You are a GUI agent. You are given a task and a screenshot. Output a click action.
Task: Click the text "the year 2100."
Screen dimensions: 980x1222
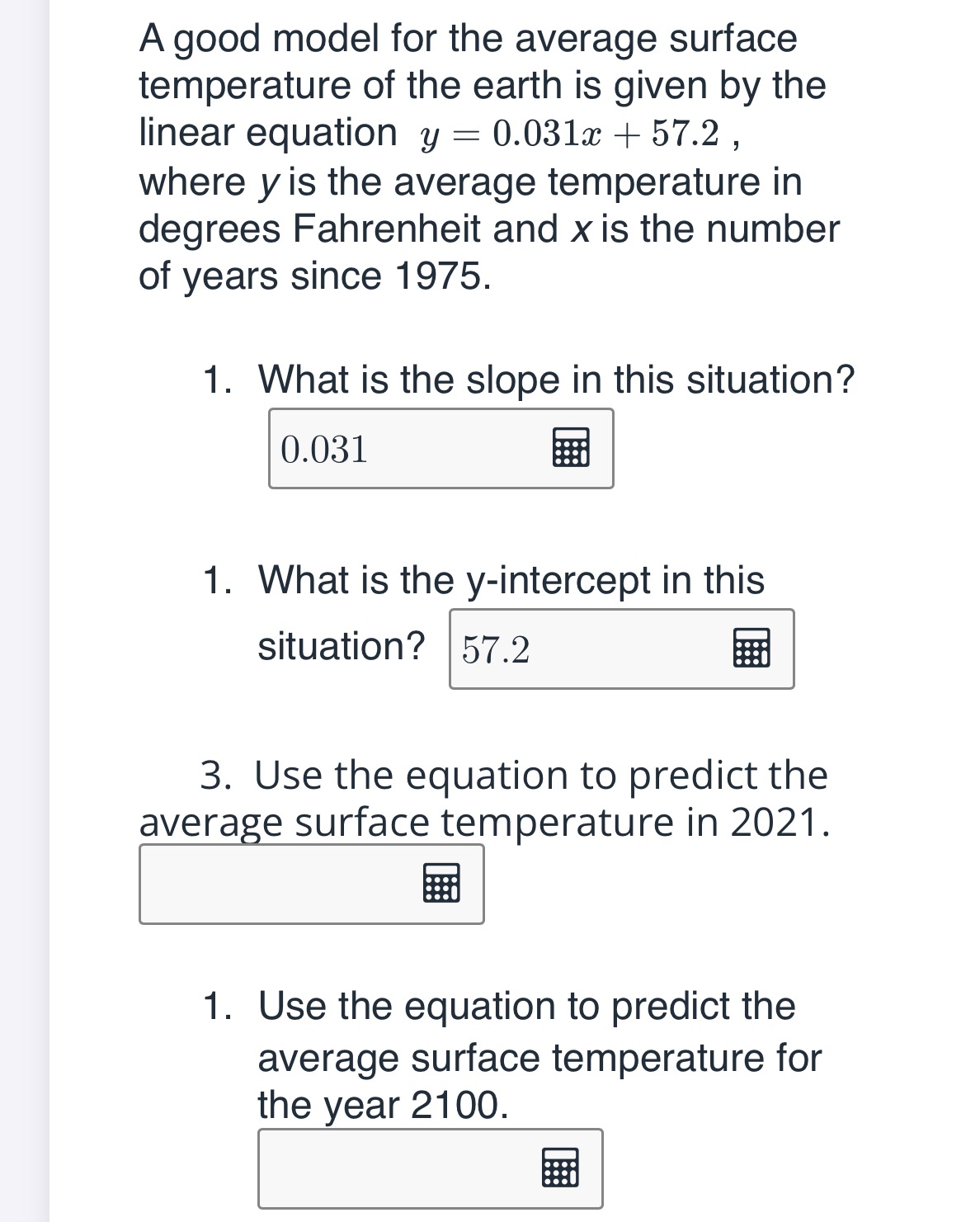point(383,1105)
